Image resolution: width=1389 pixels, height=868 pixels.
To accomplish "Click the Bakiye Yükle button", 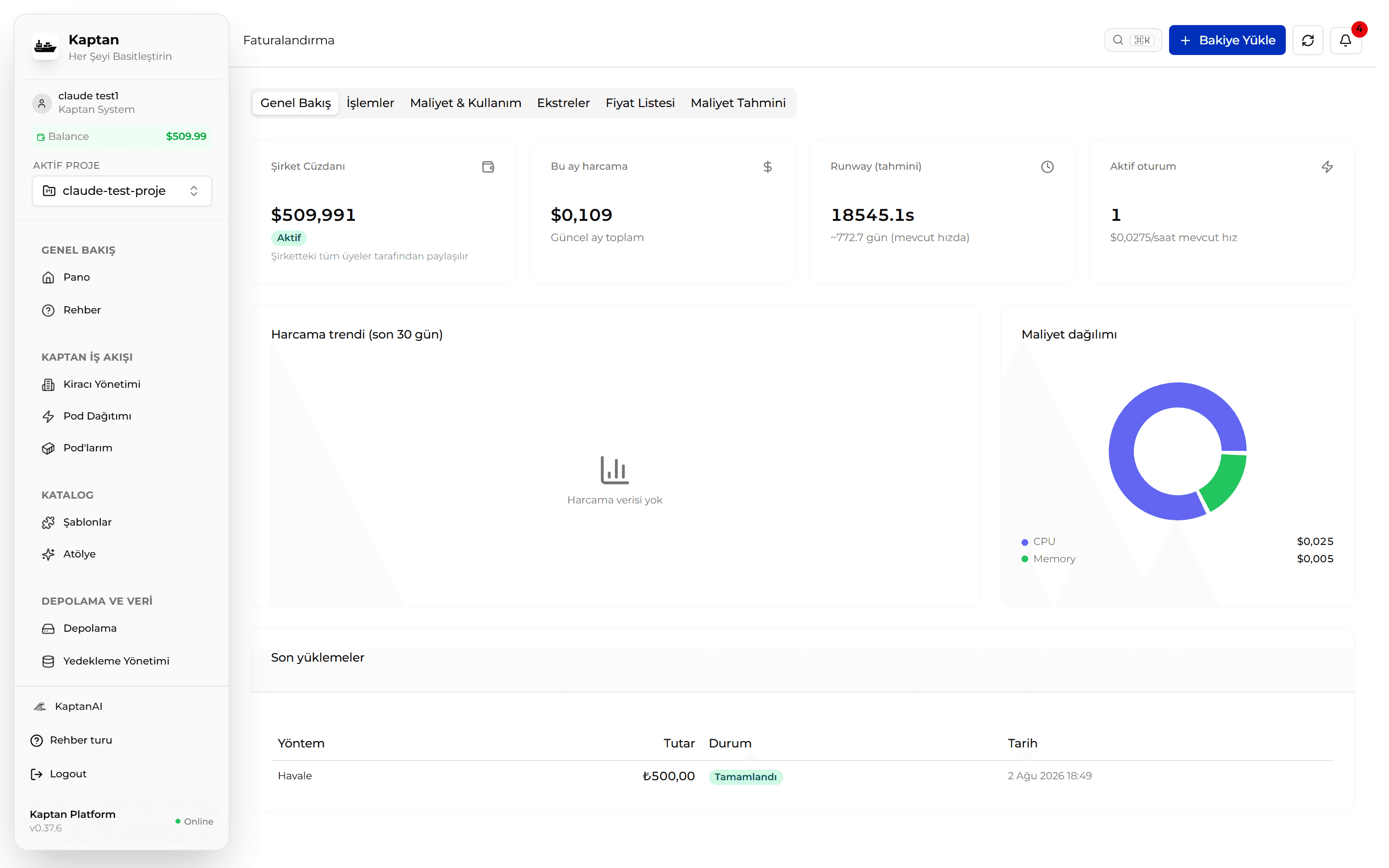I will [x=1227, y=40].
